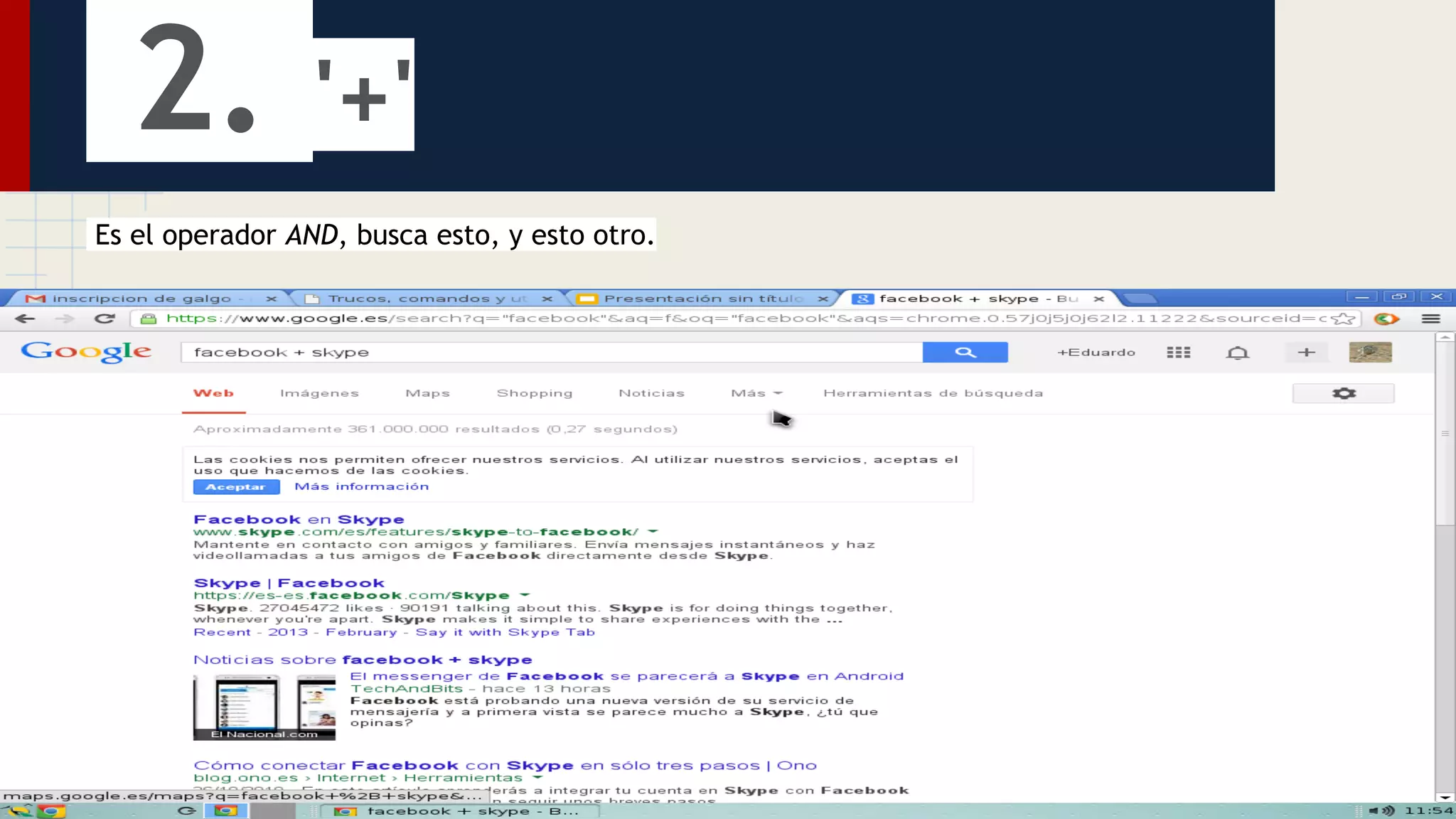Viewport: 1456px width, 819px height.
Task: Expand the arrow beside the es-es.facebook.com URL
Action: point(525,595)
